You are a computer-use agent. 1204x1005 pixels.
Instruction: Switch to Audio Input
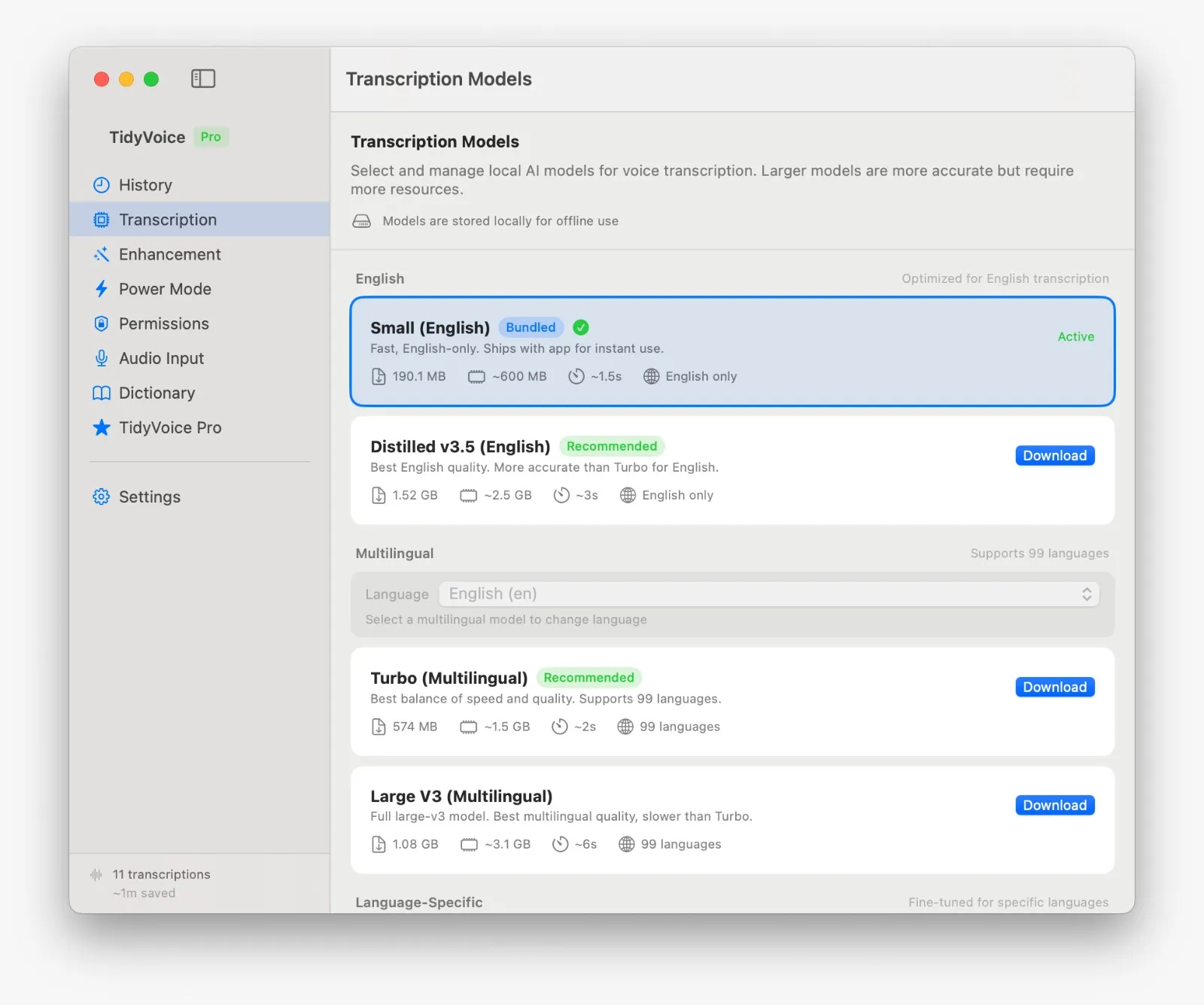[199, 358]
